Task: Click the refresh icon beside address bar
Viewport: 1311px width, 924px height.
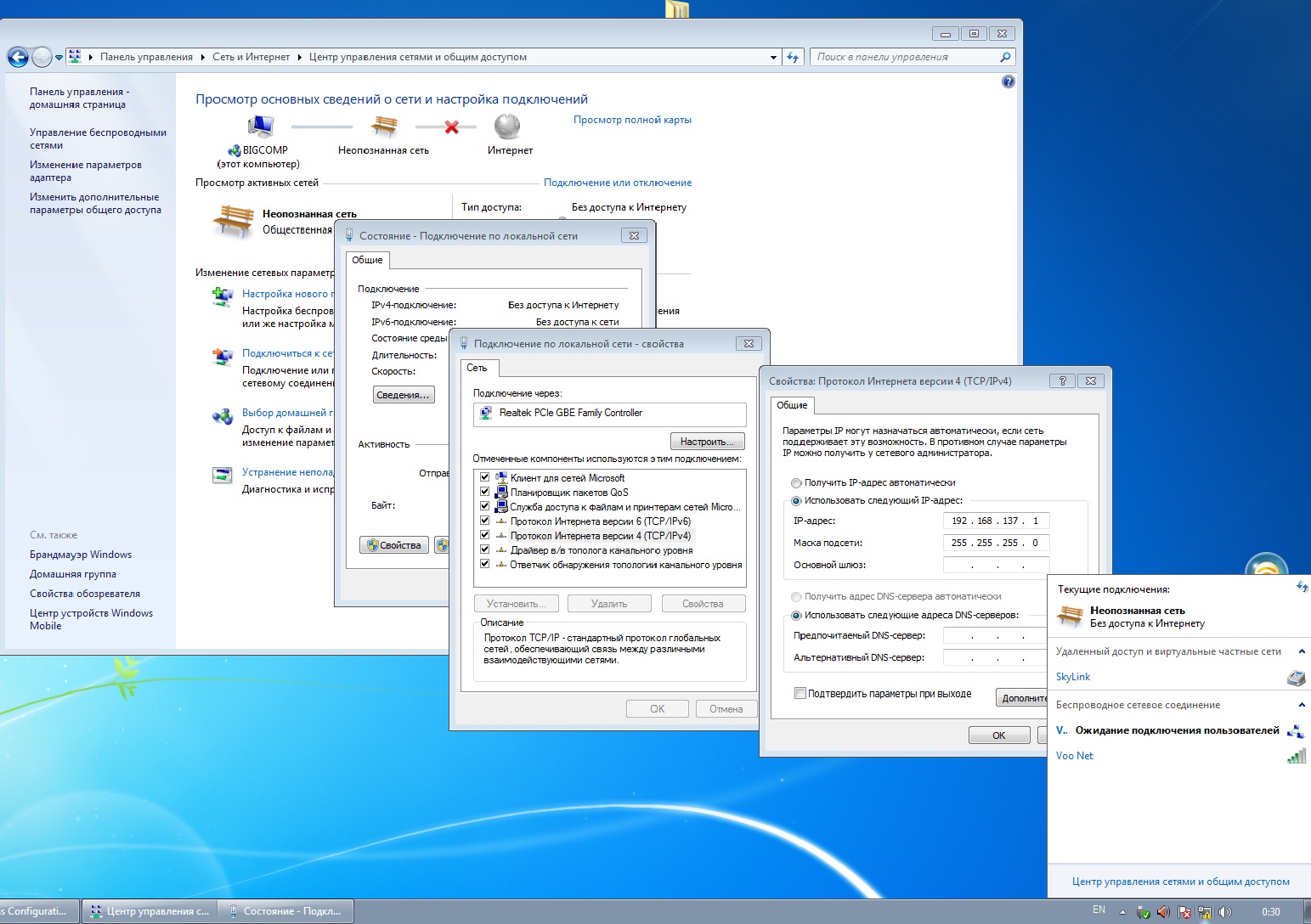Action: pyautogui.click(x=793, y=57)
